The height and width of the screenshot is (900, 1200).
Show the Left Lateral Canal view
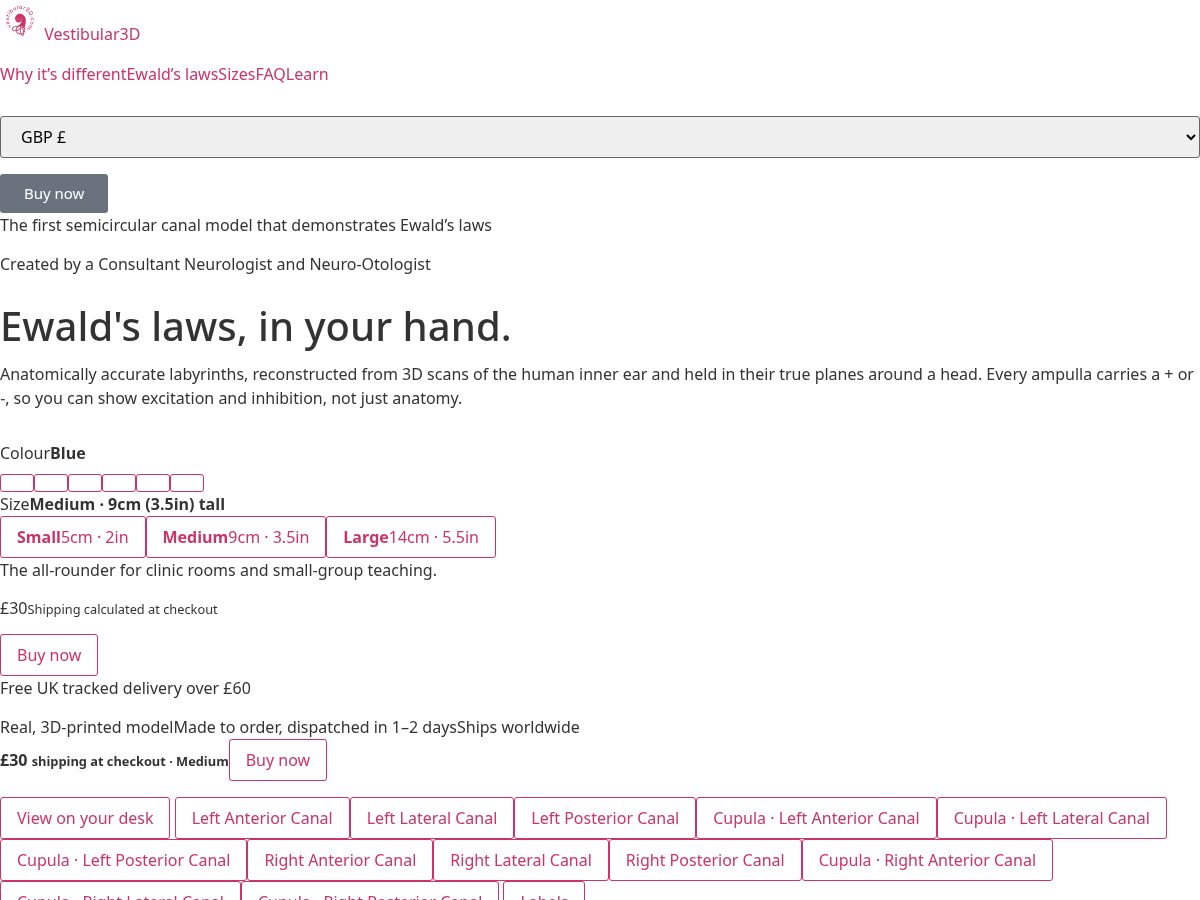coord(432,818)
